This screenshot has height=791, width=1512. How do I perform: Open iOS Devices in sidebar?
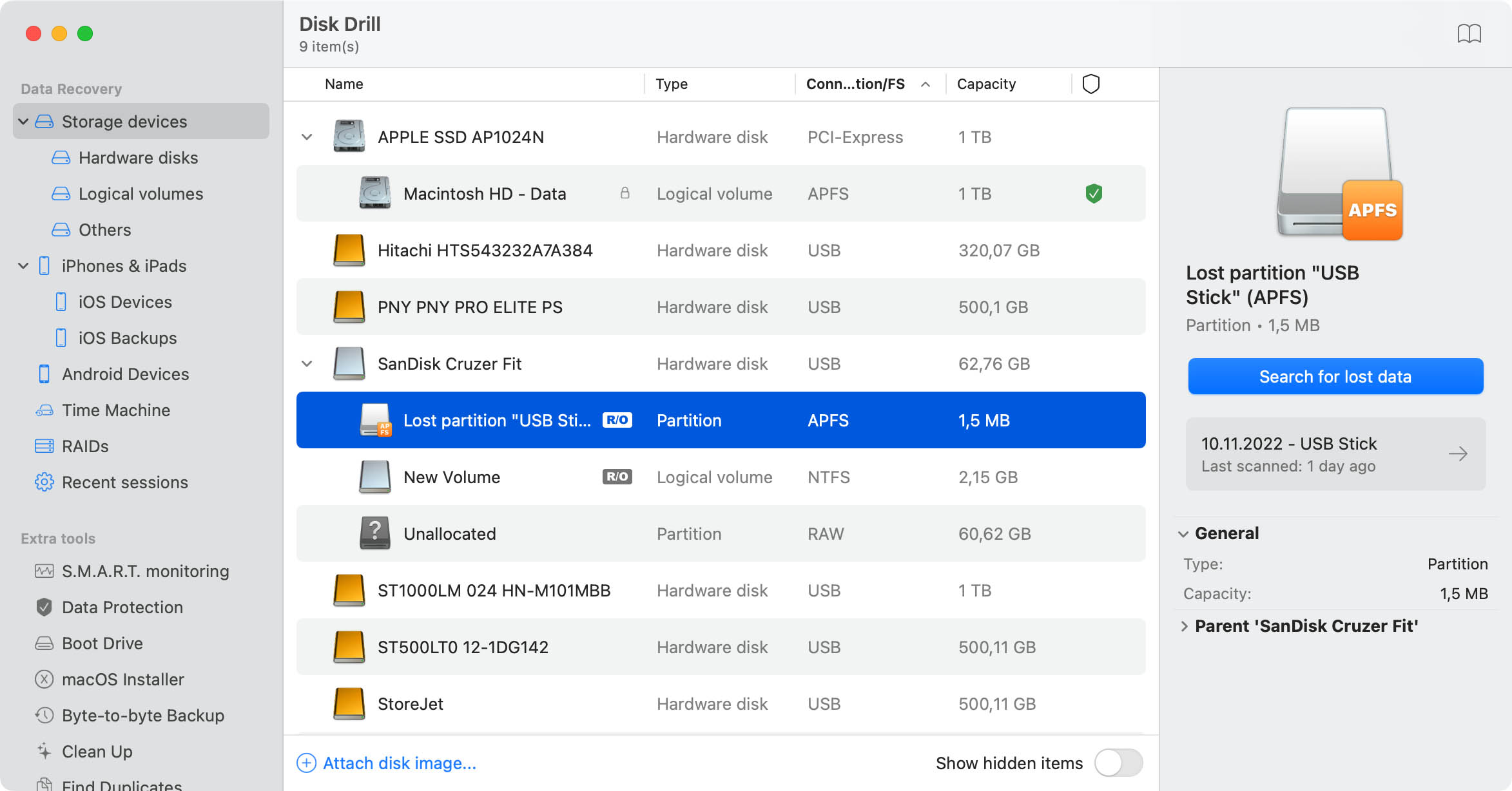pyautogui.click(x=125, y=302)
